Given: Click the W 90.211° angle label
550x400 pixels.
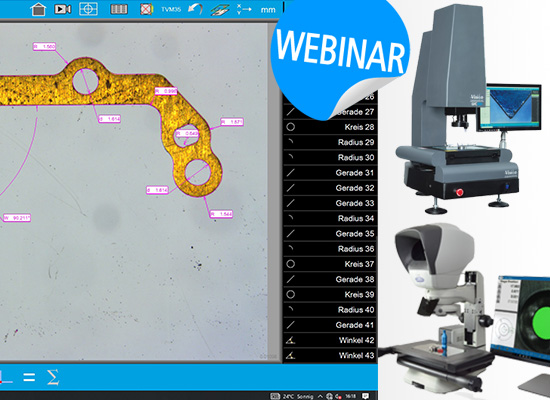Looking at the screenshot, I should [x=17, y=218].
